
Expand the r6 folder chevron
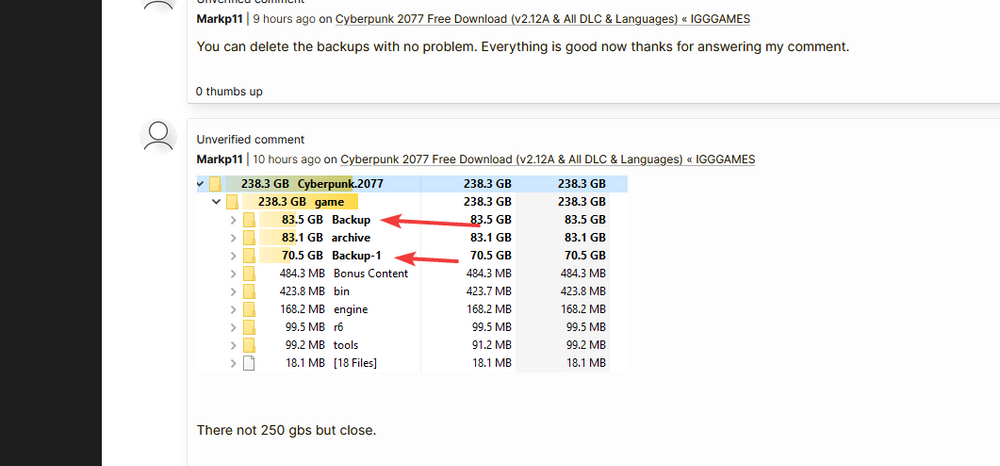point(233,327)
